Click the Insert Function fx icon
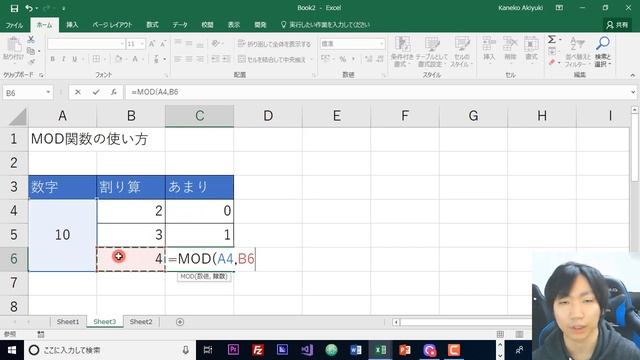Image resolution: width=640 pixels, height=360 pixels. [x=114, y=92]
